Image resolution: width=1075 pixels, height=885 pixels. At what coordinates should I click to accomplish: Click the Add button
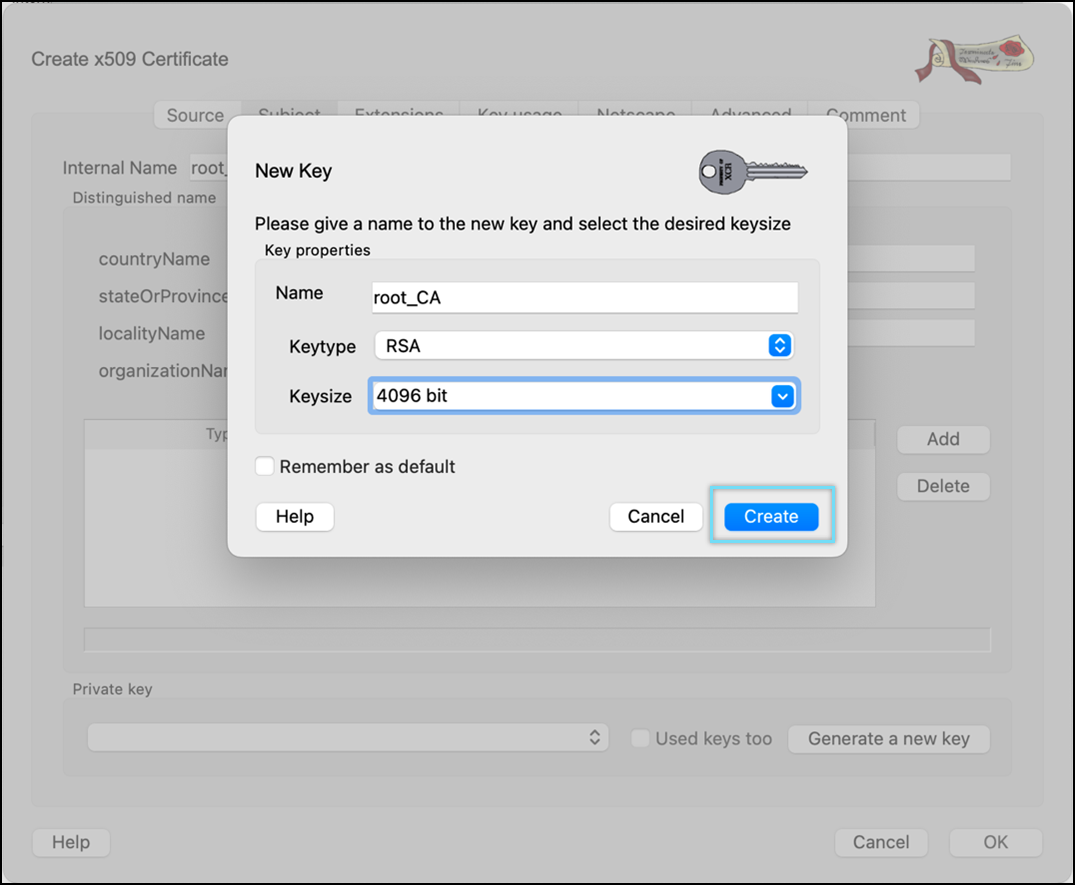pos(942,439)
